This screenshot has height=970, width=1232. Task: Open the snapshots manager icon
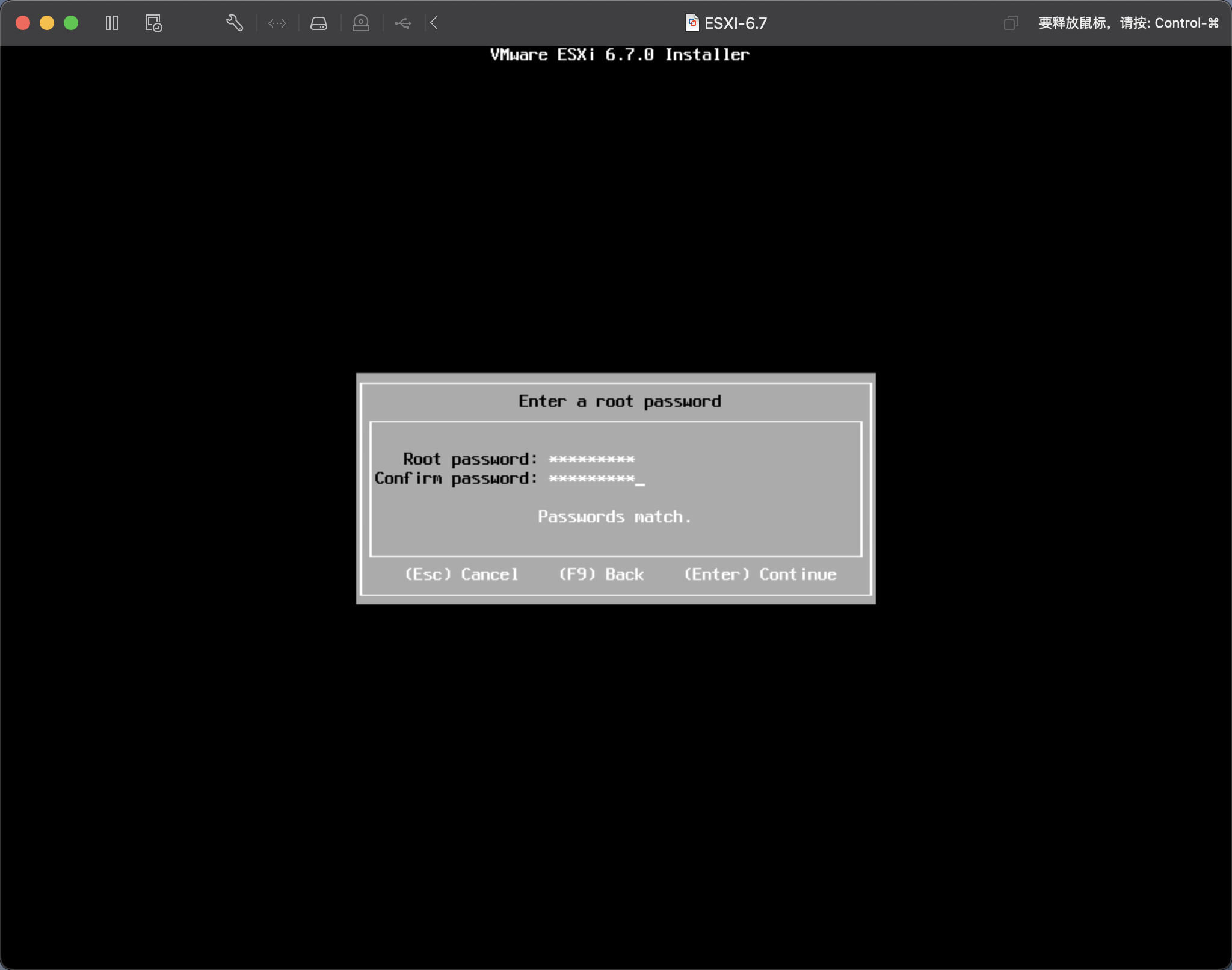[x=153, y=23]
